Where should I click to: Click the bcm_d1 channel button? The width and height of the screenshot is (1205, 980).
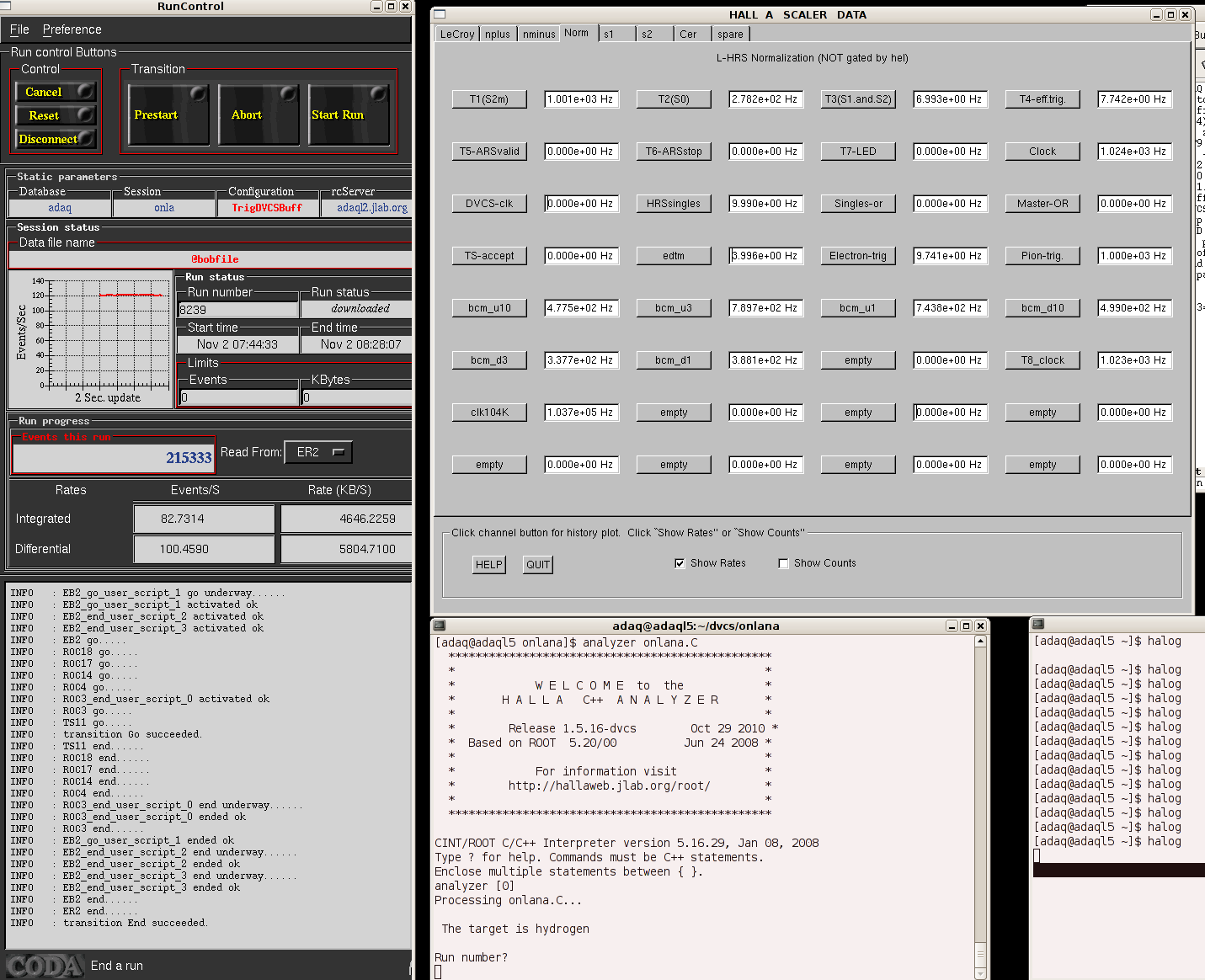pos(674,360)
